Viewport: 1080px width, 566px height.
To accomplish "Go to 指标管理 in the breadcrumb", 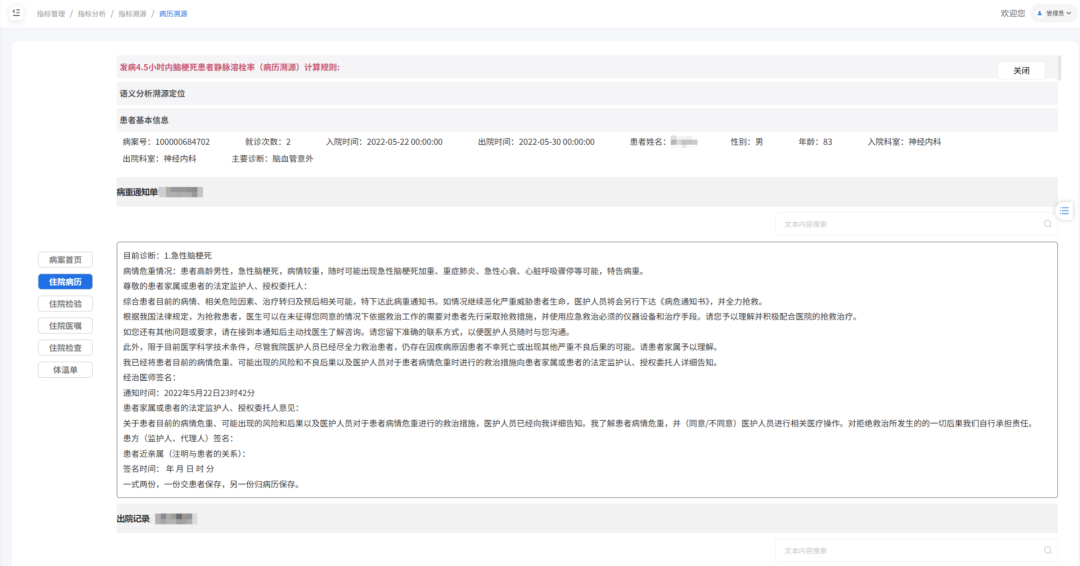I will [x=51, y=14].
